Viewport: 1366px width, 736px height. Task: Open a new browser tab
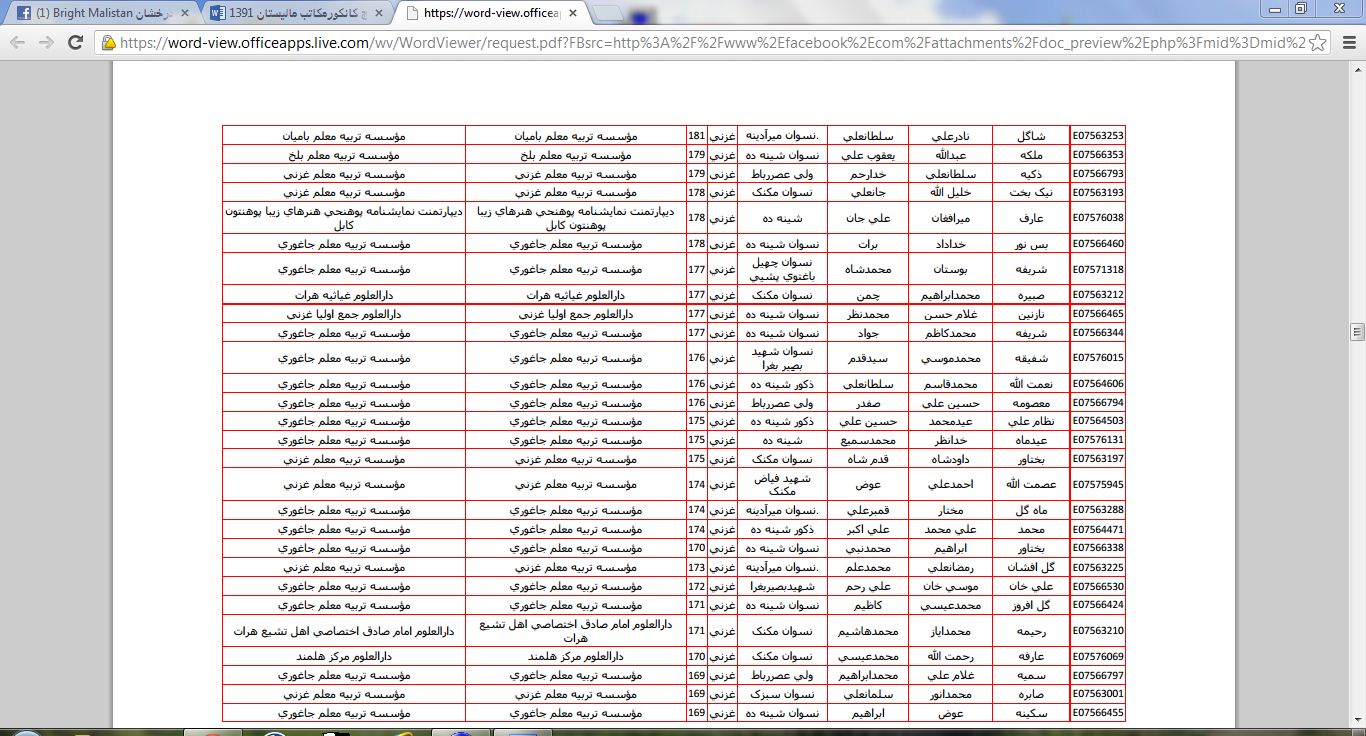click(x=609, y=14)
